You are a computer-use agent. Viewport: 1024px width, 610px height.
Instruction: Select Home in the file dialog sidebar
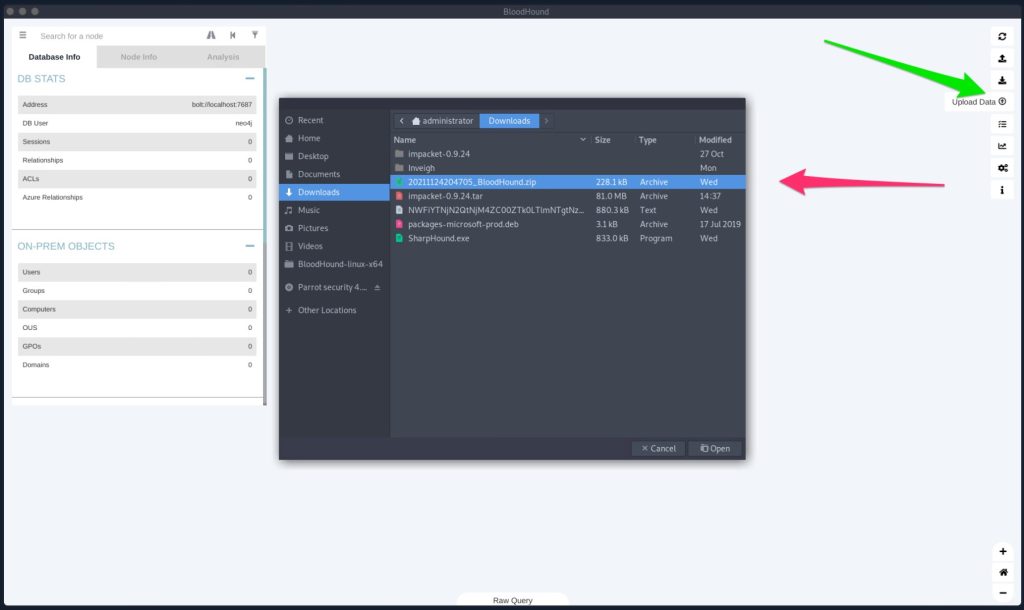click(334, 138)
